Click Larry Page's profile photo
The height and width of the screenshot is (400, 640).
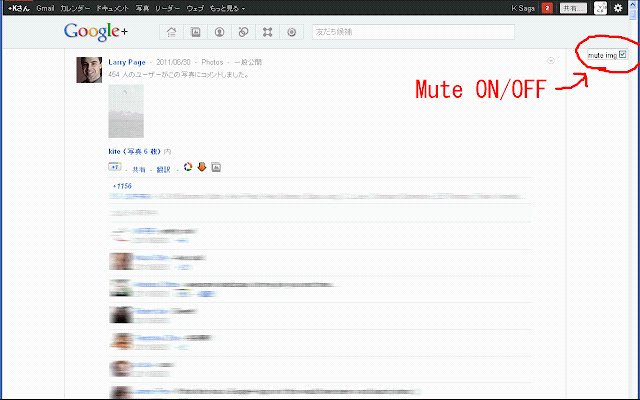(89, 70)
